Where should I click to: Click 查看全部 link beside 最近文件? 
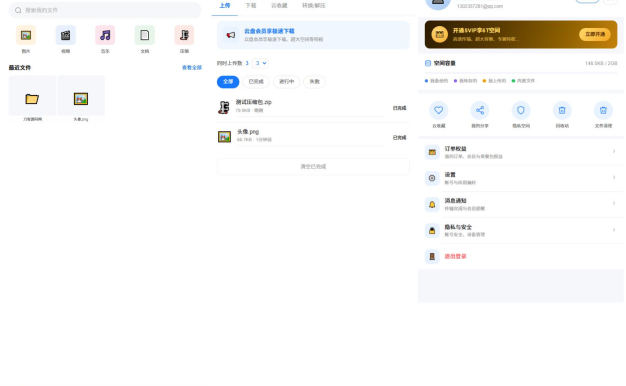tap(192, 67)
